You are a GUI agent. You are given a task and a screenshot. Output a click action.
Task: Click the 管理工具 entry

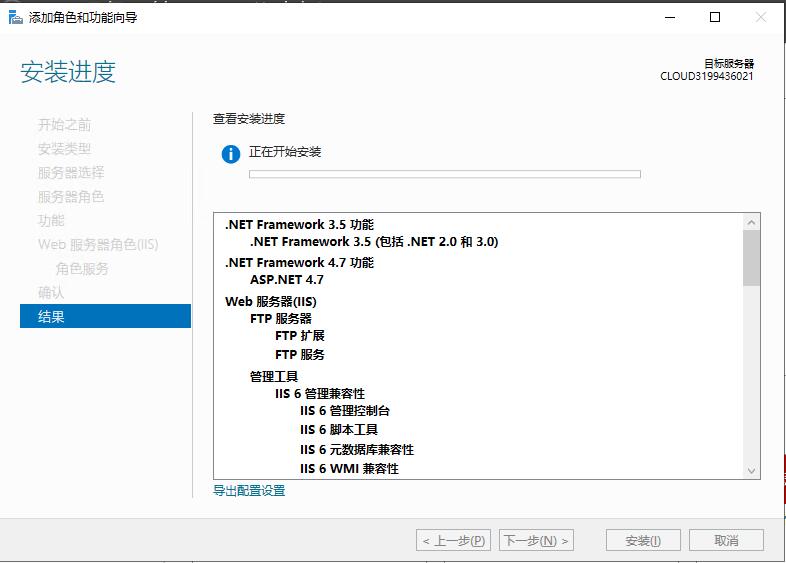[x=274, y=377]
